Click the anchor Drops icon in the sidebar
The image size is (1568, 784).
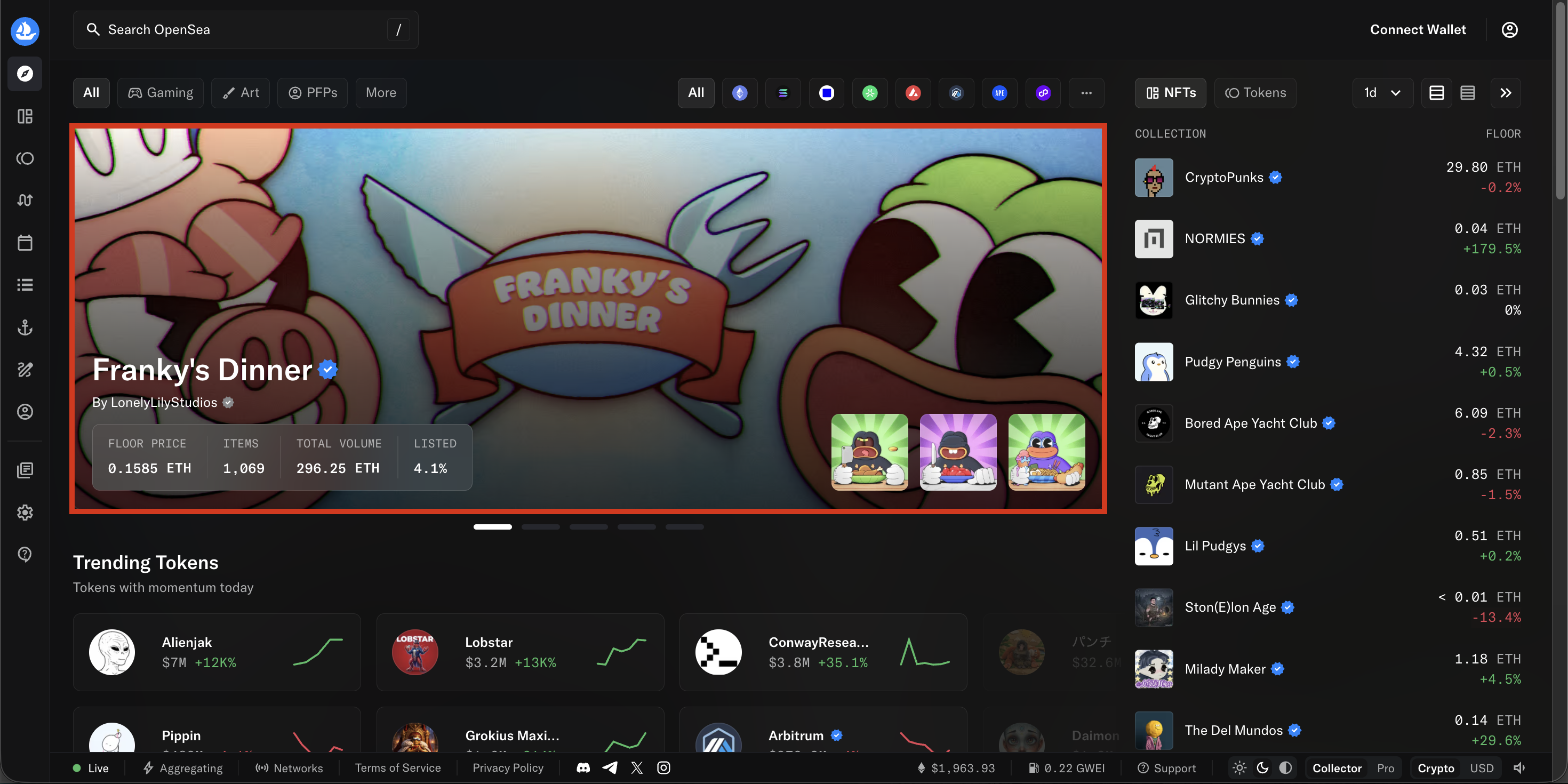pyautogui.click(x=25, y=327)
